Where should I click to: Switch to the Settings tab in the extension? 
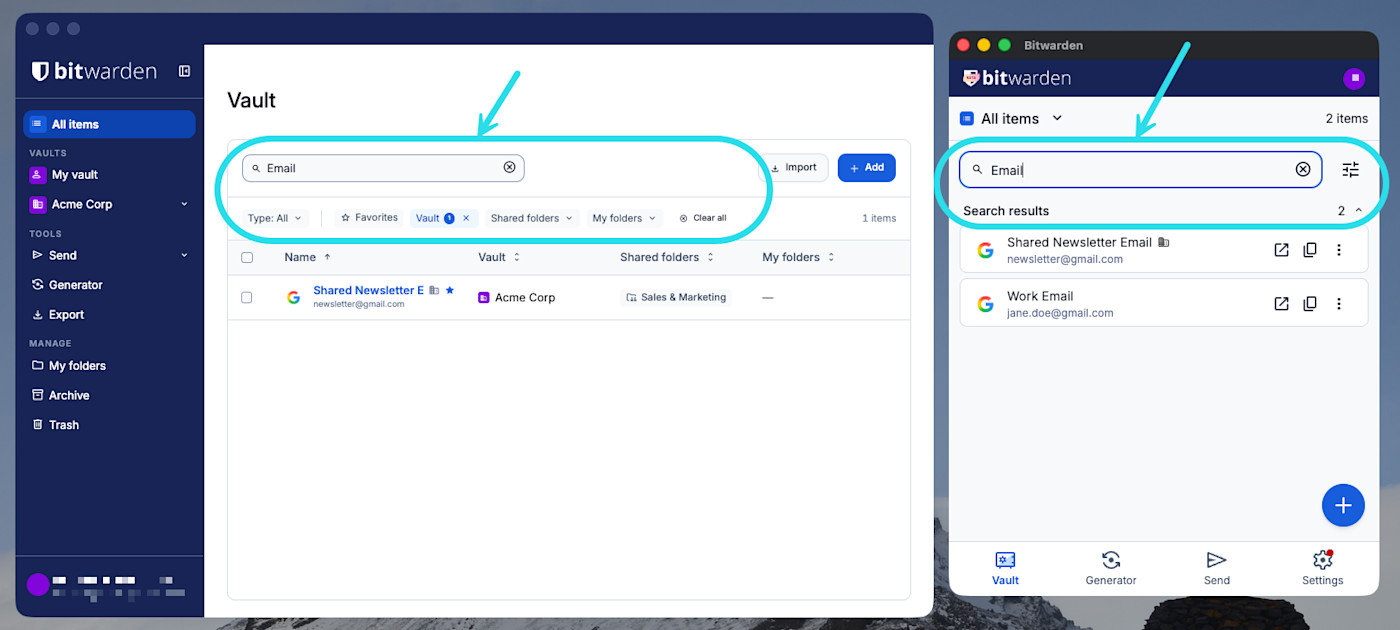[1322, 568]
